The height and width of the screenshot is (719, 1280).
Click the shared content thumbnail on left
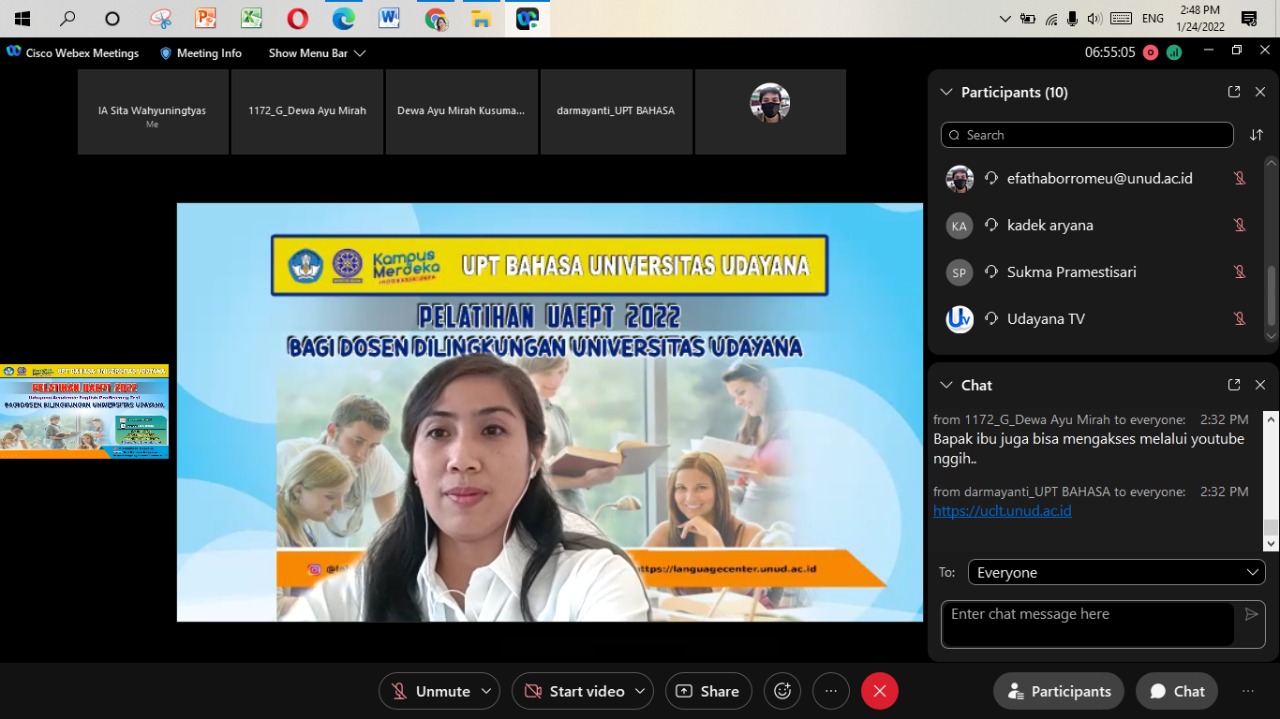click(84, 411)
